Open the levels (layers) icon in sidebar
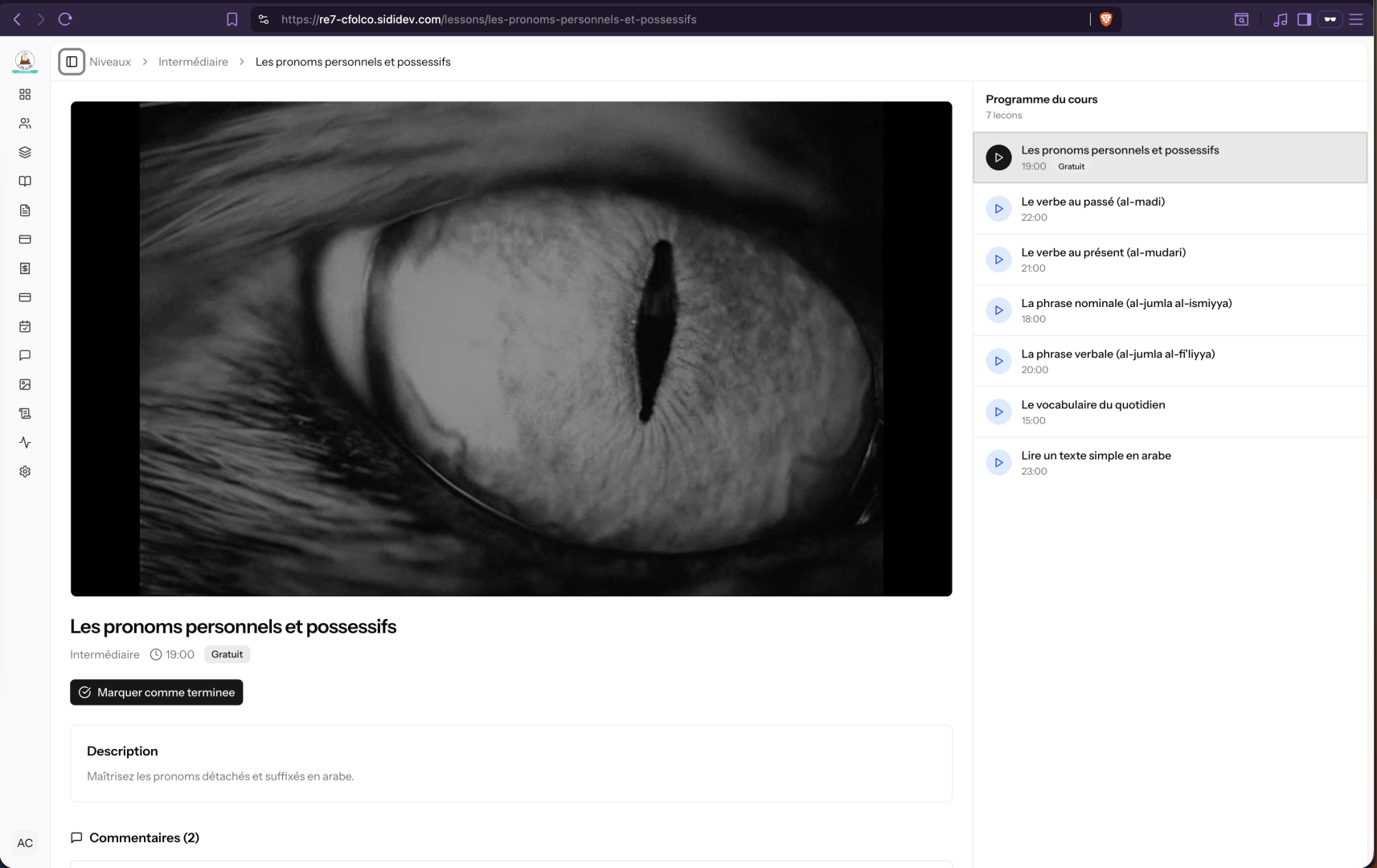 point(25,152)
